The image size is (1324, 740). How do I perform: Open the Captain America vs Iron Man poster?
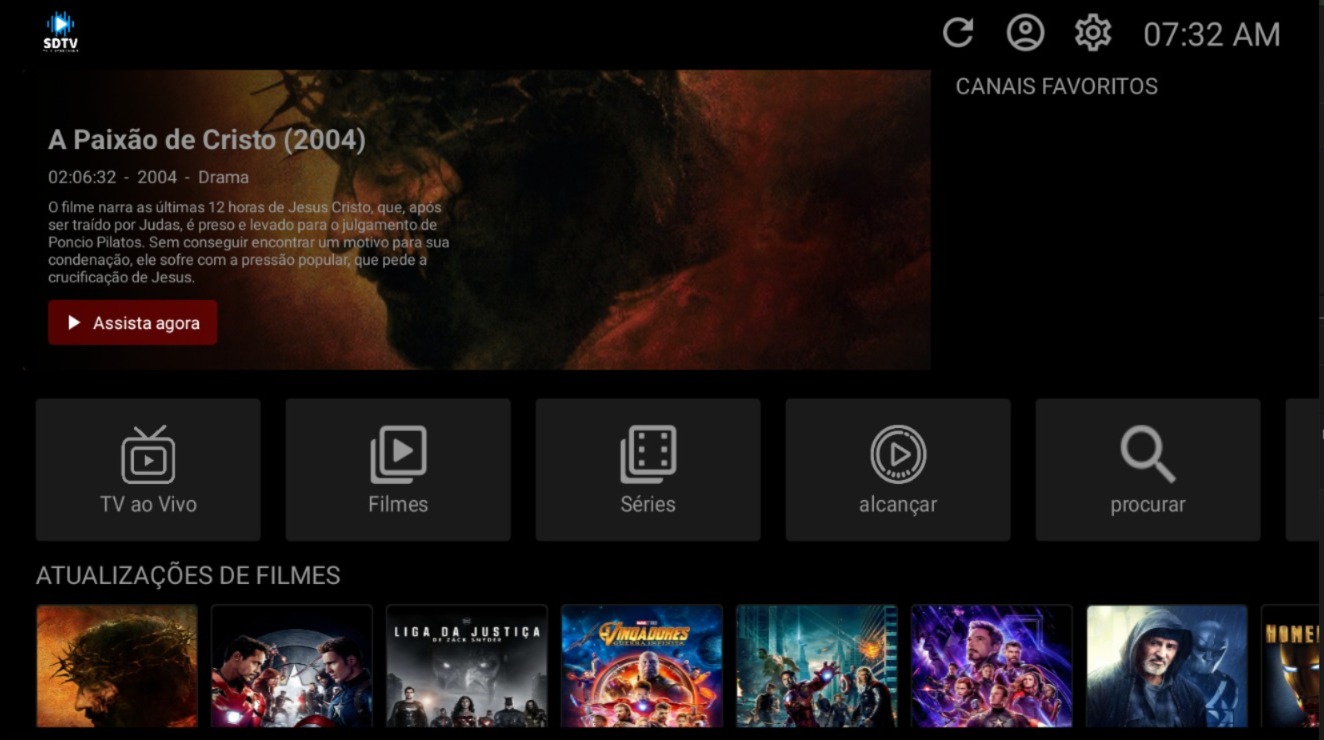(x=292, y=666)
